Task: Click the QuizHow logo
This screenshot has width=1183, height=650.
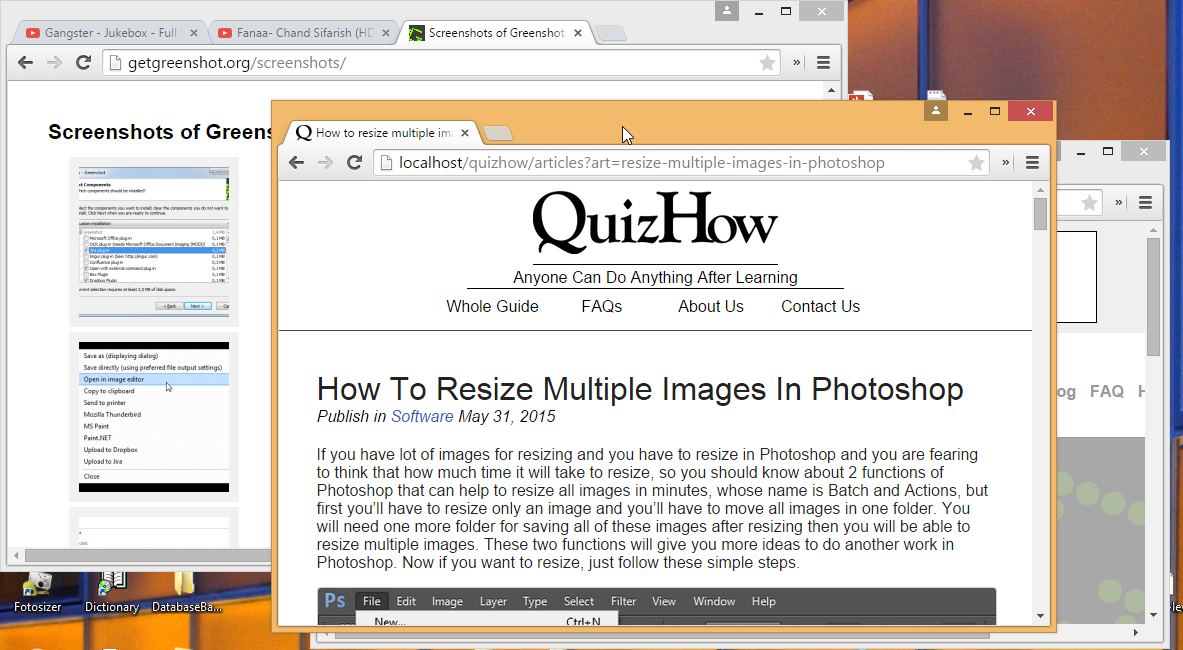Action: pos(655,222)
